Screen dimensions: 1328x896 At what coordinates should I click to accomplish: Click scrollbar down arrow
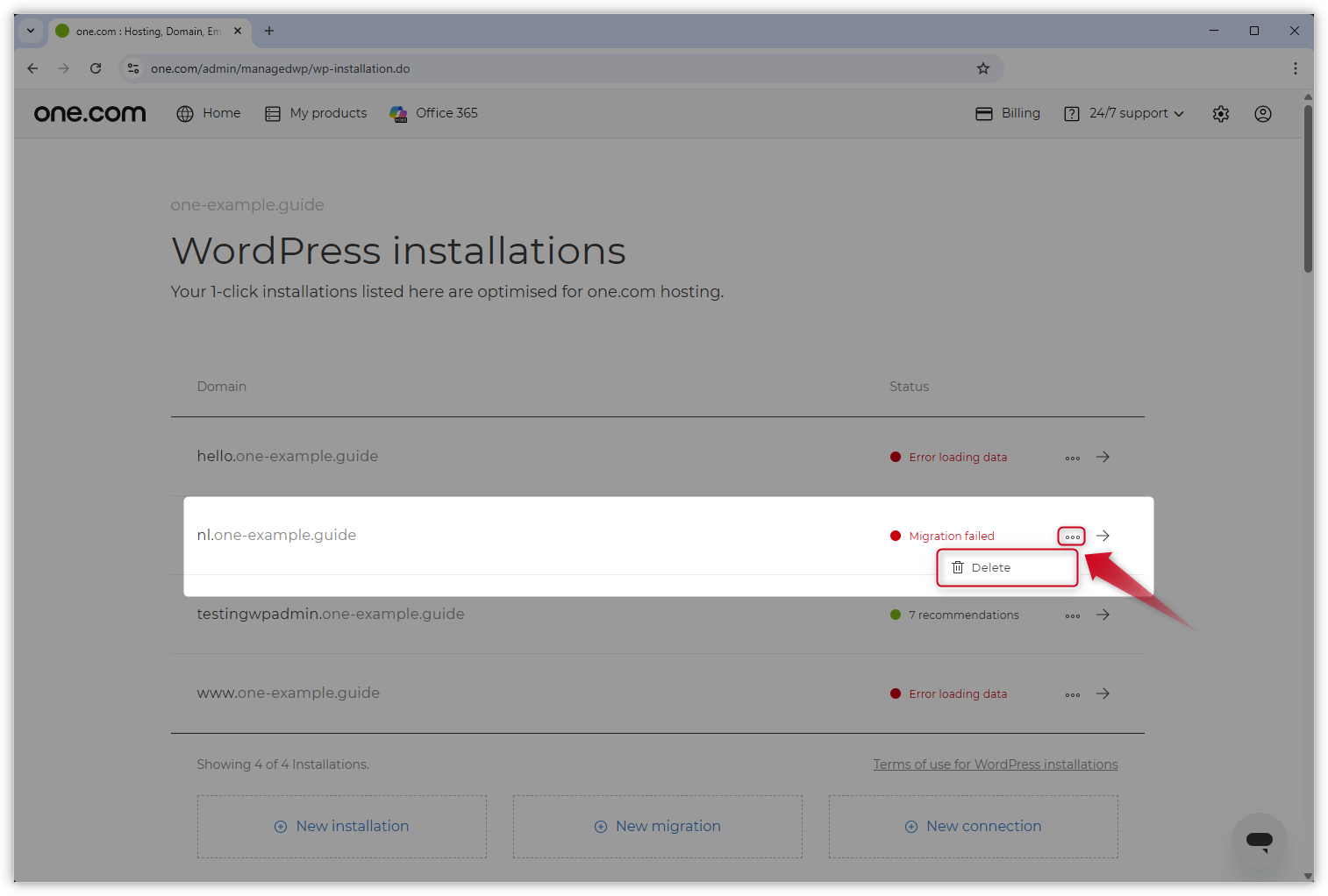tap(1308, 876)
